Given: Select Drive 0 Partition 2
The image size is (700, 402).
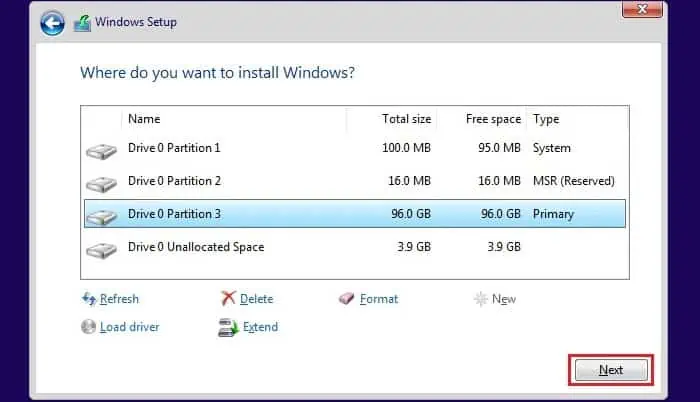Looking at the screenshot, I should tap(355, 181).
